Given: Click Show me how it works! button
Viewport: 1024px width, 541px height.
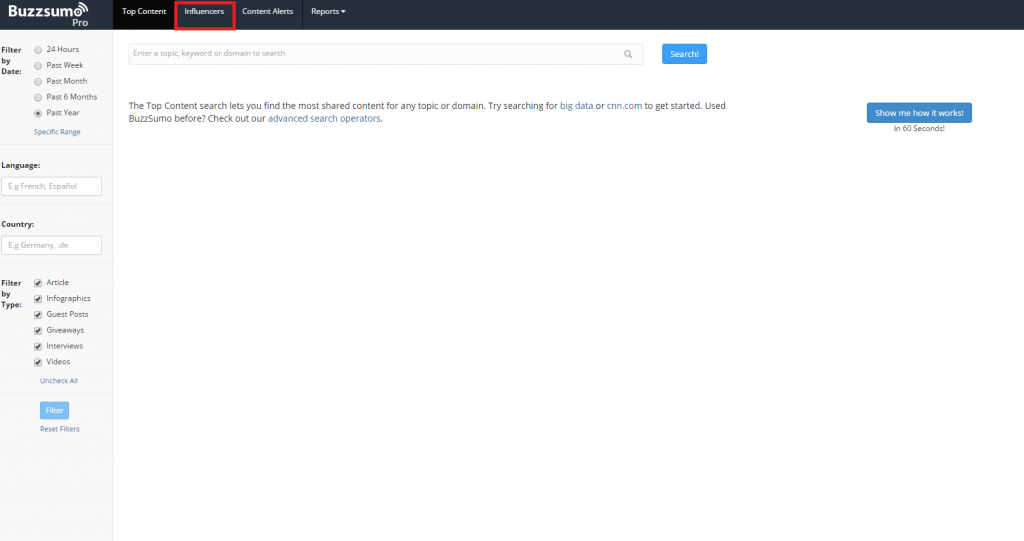Looking at the screenshot, I should (x=919, y=113).
